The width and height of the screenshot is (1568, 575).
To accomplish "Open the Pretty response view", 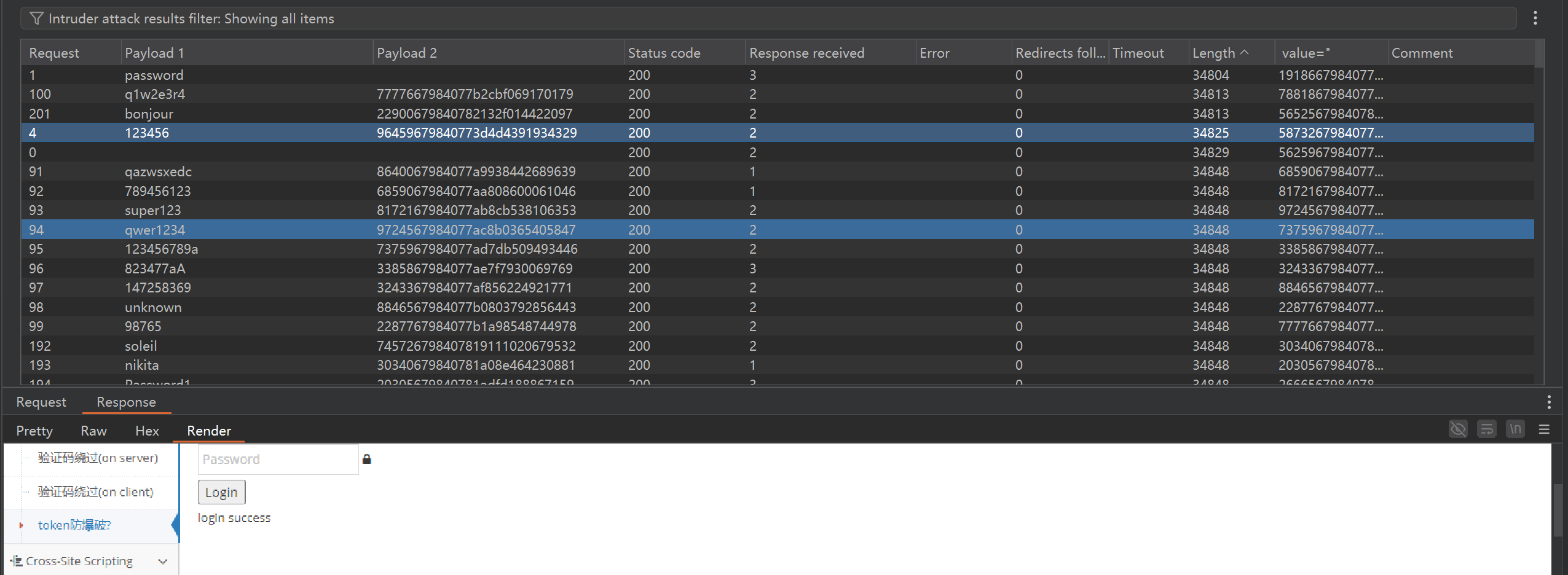I will 34,431.
